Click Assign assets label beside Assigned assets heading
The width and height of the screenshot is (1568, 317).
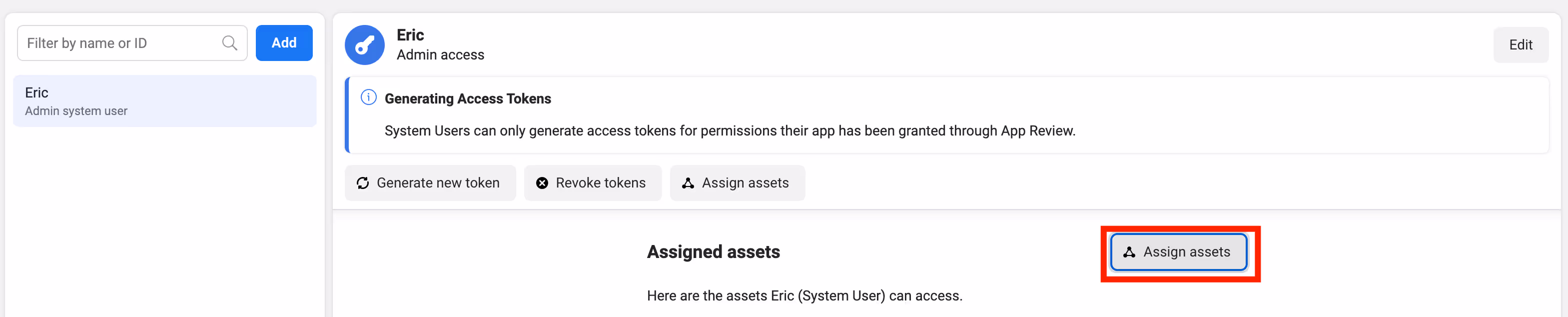coord(1186,252)
